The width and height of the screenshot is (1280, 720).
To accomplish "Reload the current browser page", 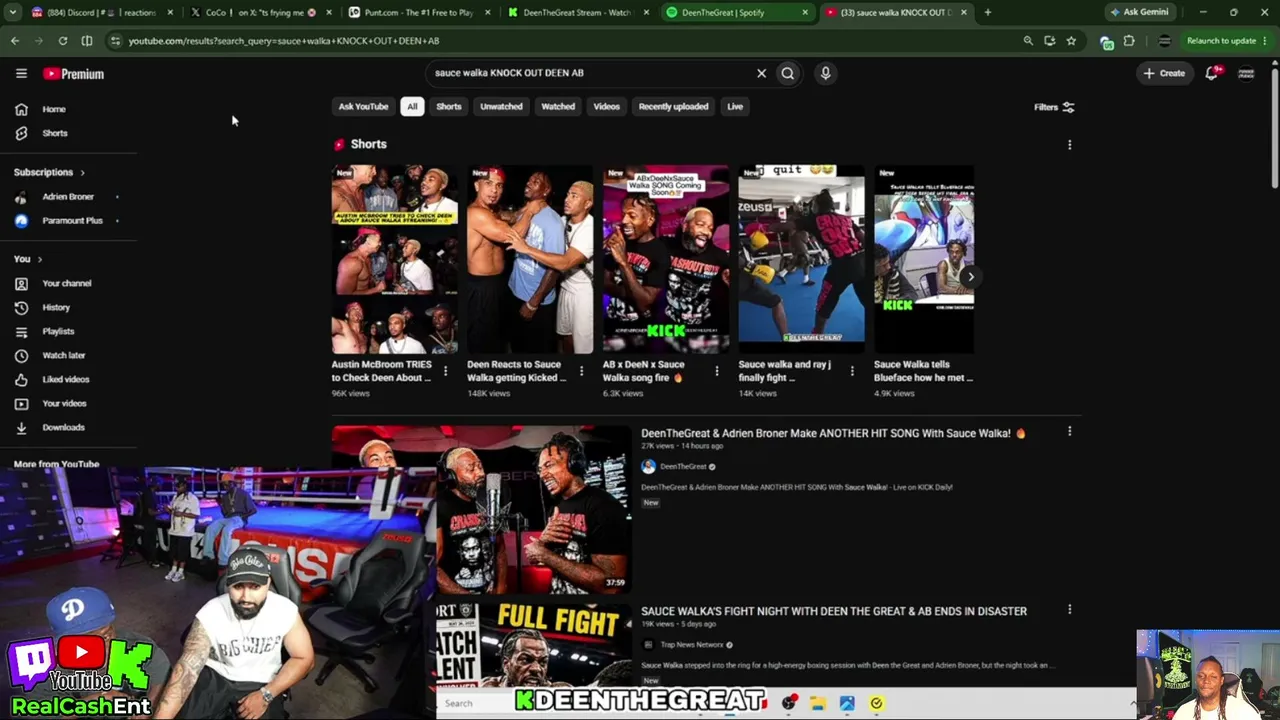I will pos(63,41).
